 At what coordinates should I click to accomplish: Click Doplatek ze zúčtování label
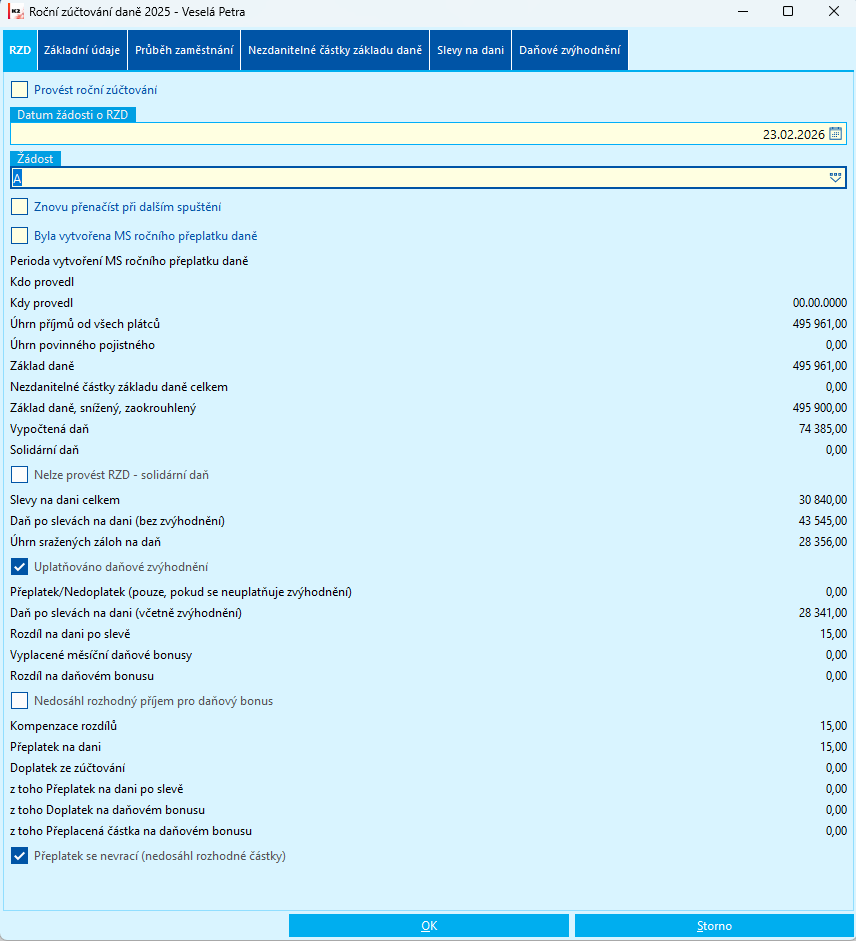67,768
